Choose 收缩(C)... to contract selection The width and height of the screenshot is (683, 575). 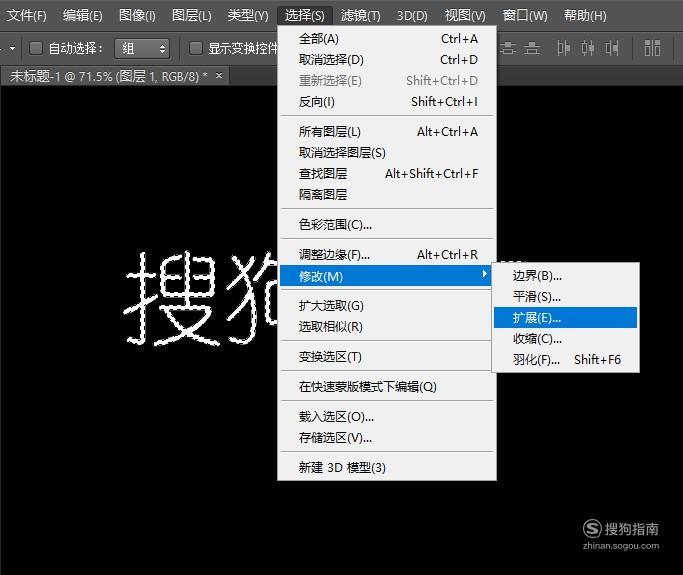click(565, 338)
